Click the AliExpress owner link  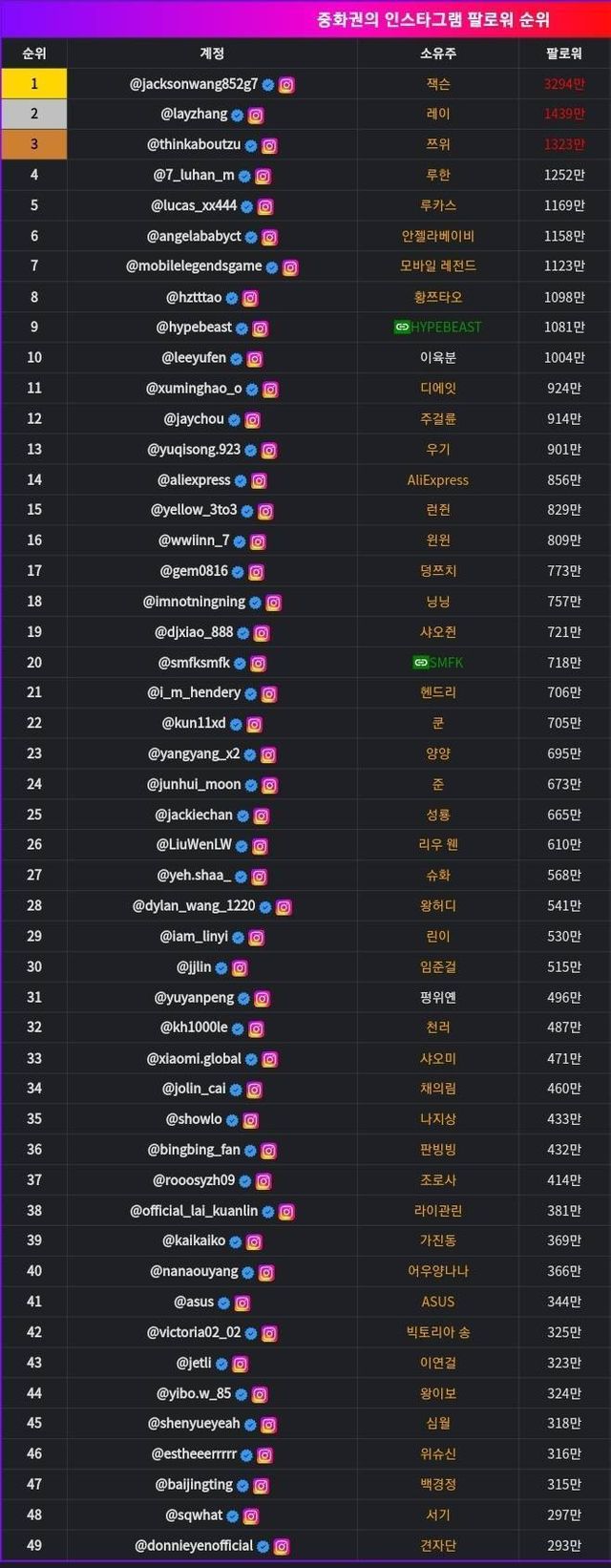pos(438,480)
